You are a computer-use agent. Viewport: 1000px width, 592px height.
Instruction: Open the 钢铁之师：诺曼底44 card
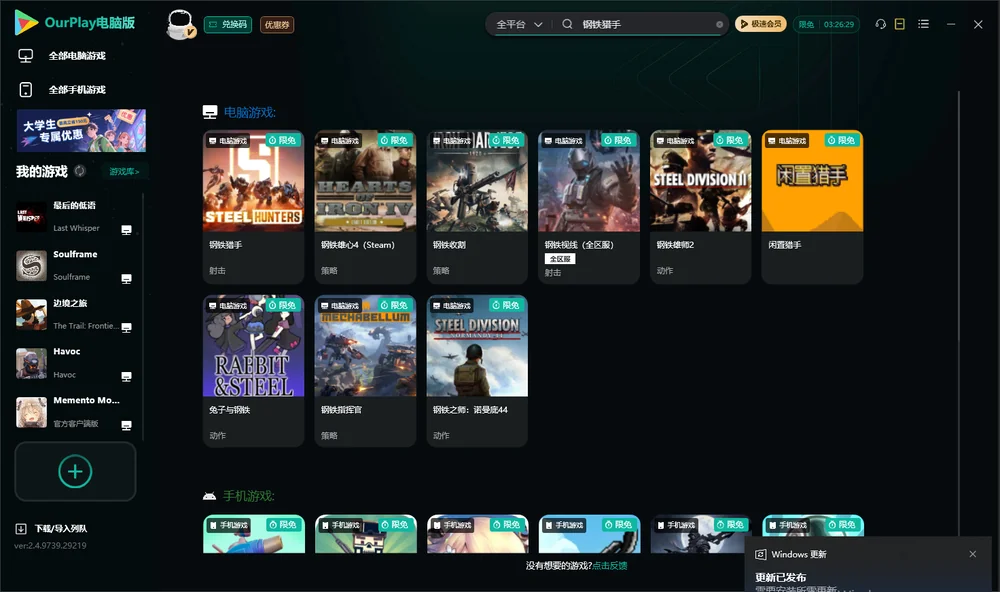click(x=477, y=371)
